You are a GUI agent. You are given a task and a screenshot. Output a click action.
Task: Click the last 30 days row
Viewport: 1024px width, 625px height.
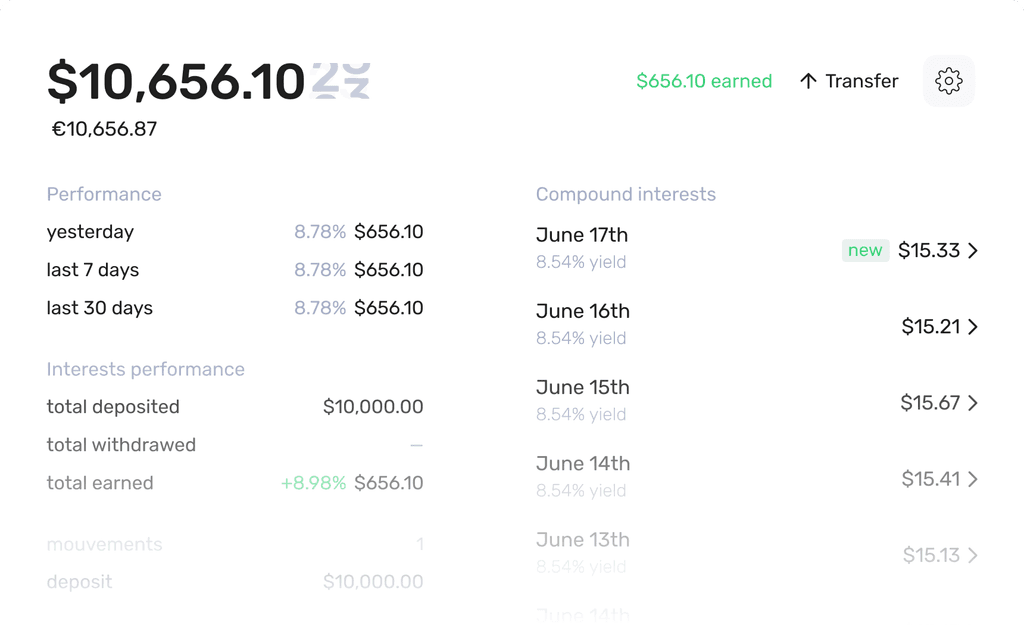point(234,308)
